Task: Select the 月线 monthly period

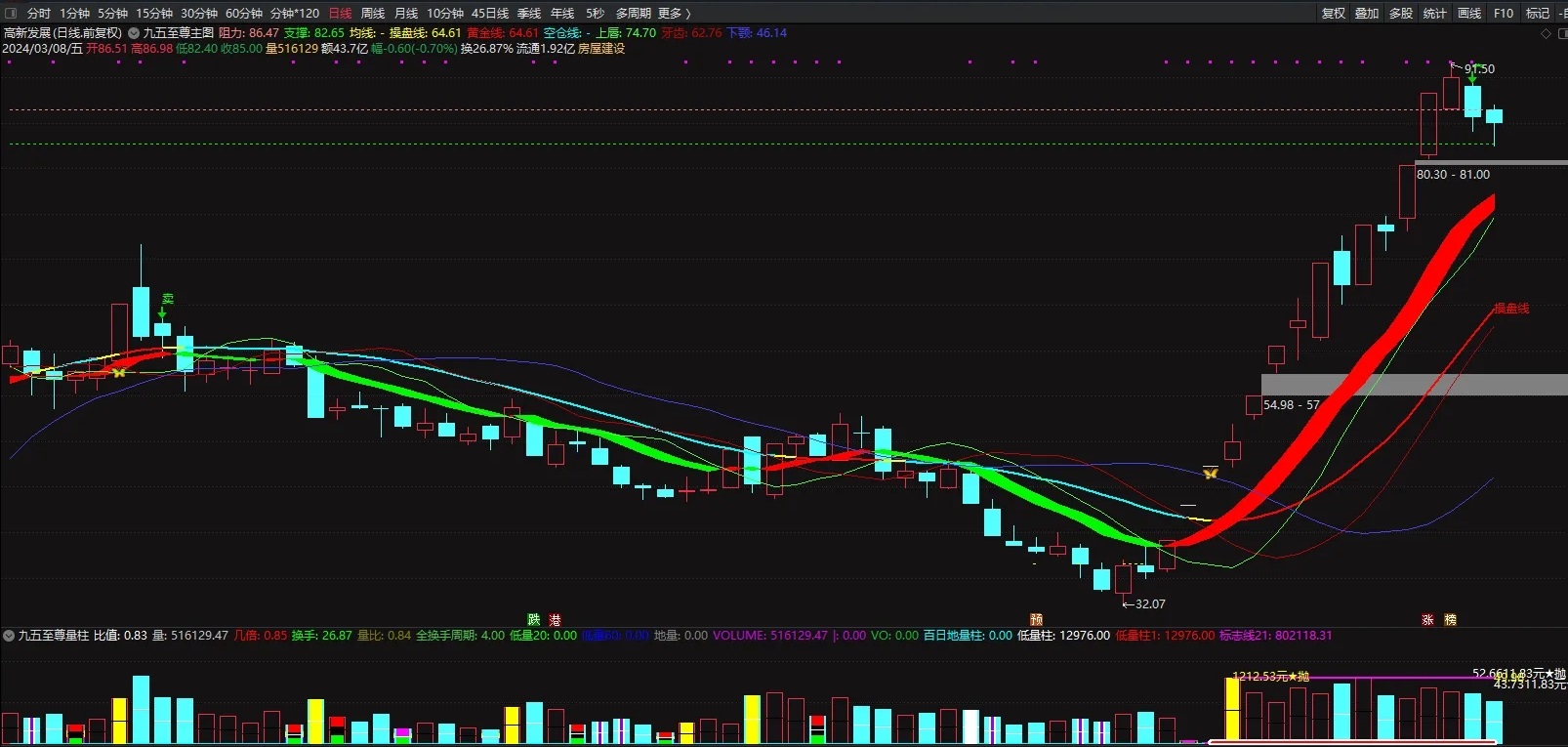Action: click(406, 13)
